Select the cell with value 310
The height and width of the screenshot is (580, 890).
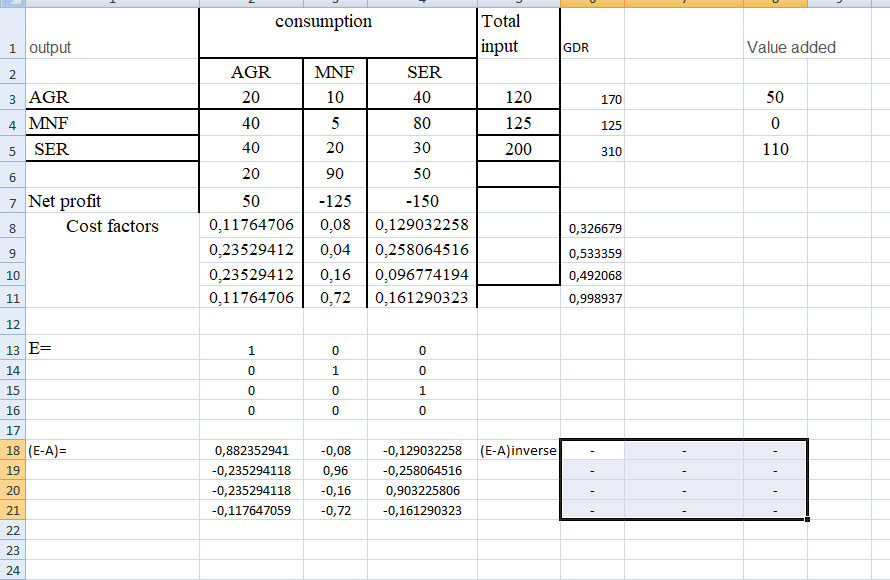[x=610, y=151]
